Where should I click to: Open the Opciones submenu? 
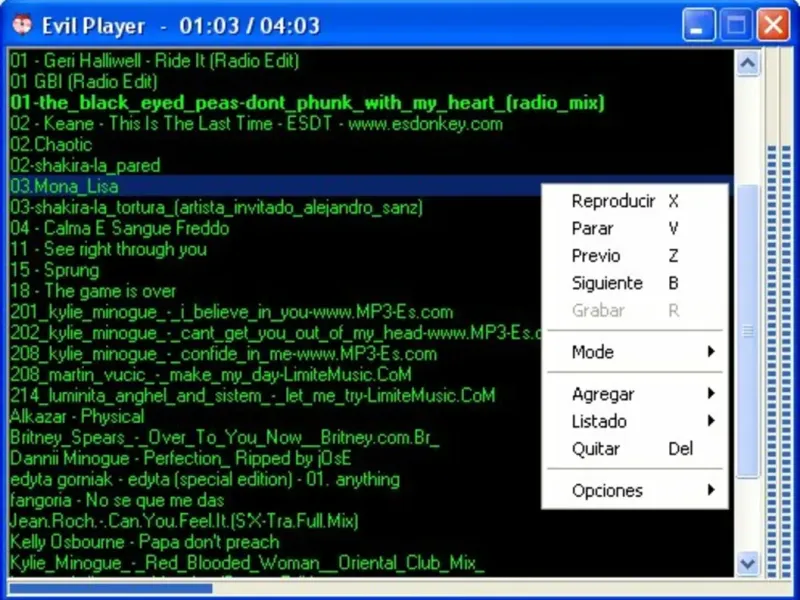(x=635, y=491)
